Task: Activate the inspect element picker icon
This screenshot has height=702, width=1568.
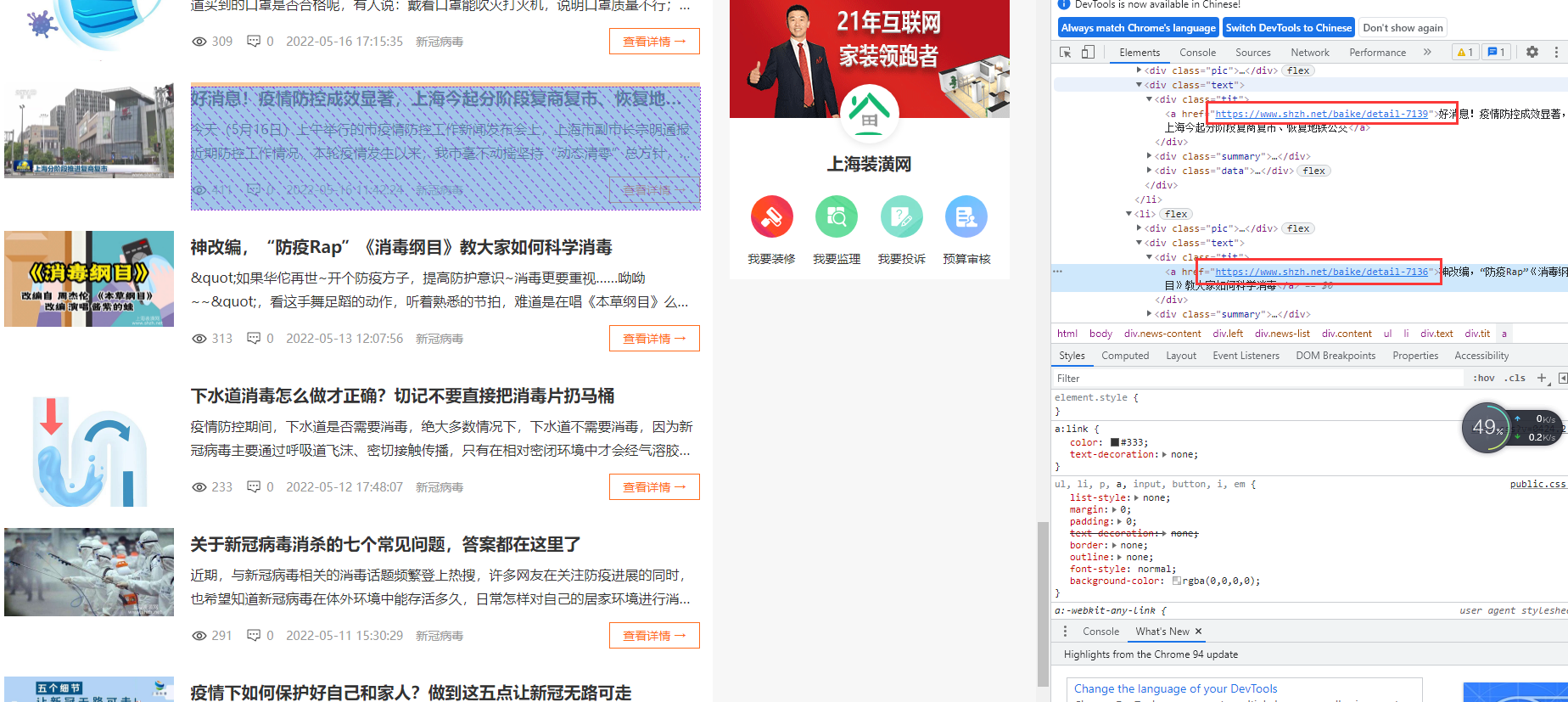Action: coord(1066,53)
